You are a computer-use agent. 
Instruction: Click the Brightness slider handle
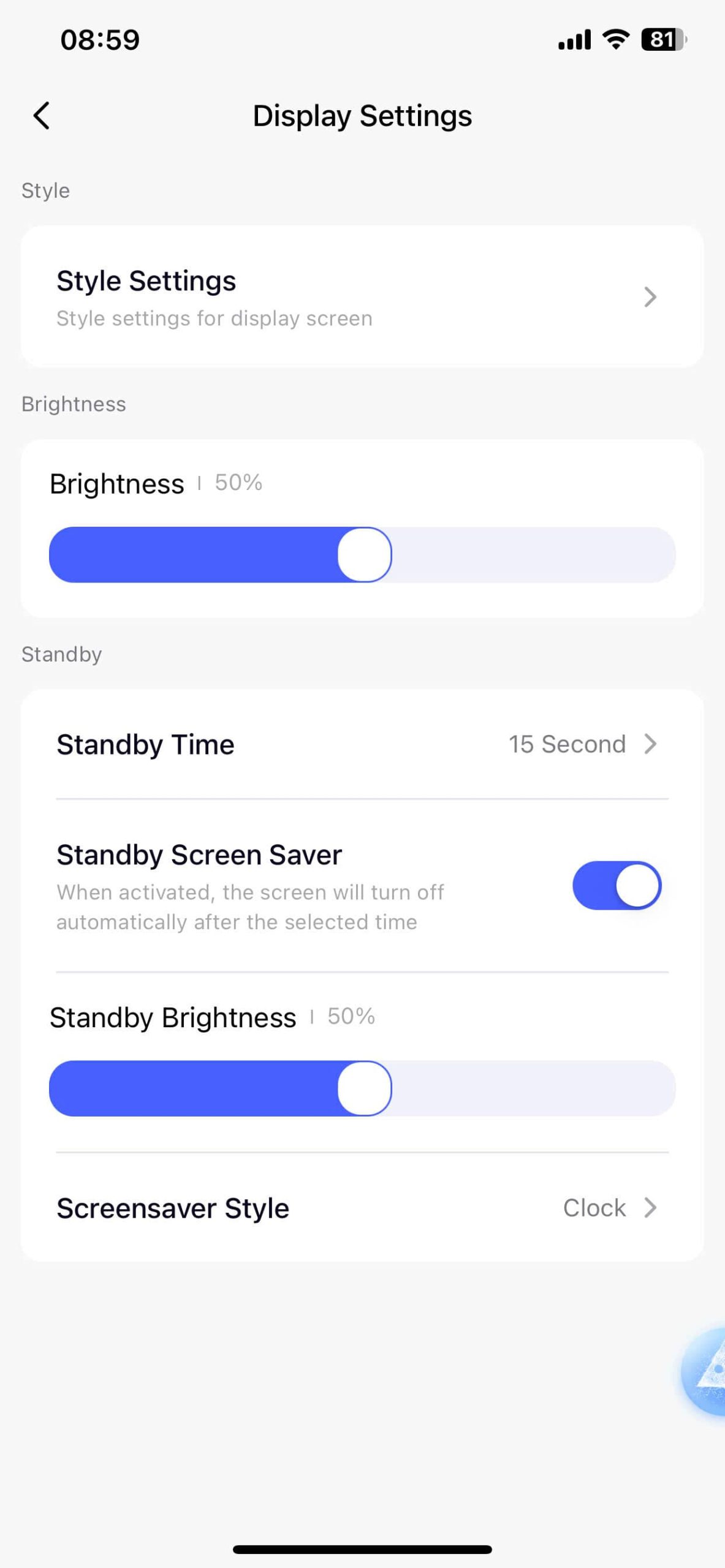365,555
